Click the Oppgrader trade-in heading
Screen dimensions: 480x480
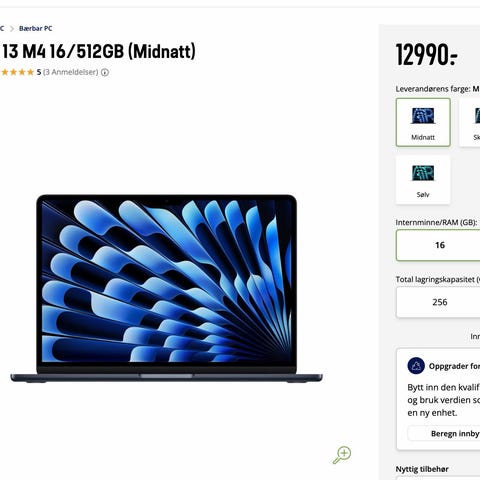point(454,366)
